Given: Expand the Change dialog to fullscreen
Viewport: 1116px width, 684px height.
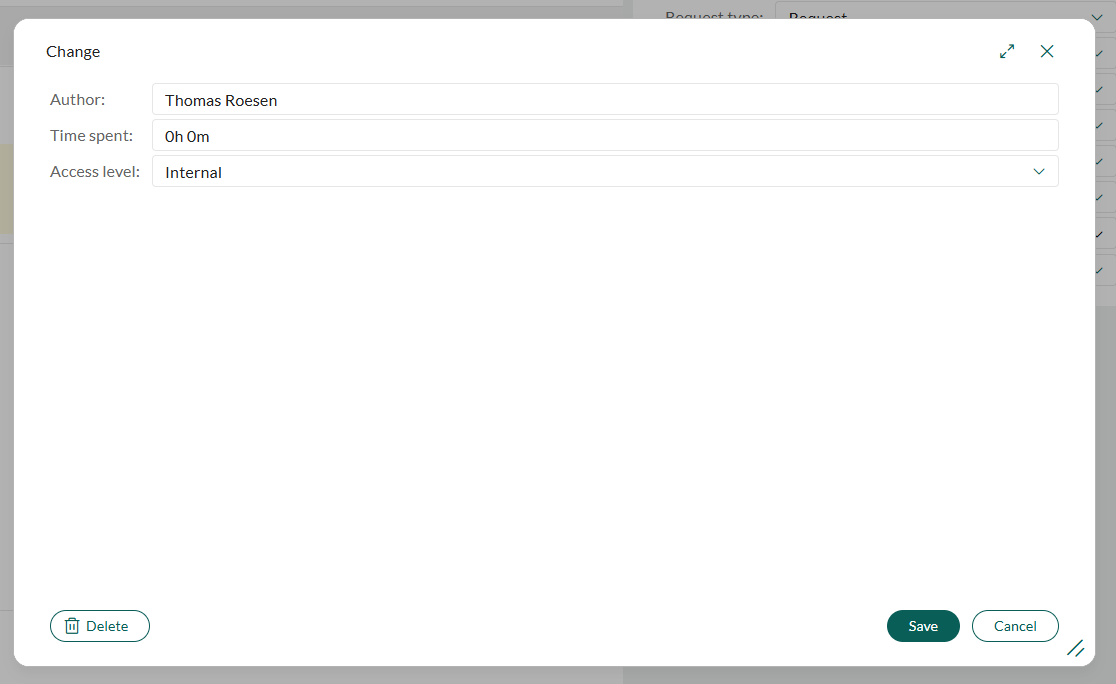Looking at the screenshot, I should (1006, 51).
